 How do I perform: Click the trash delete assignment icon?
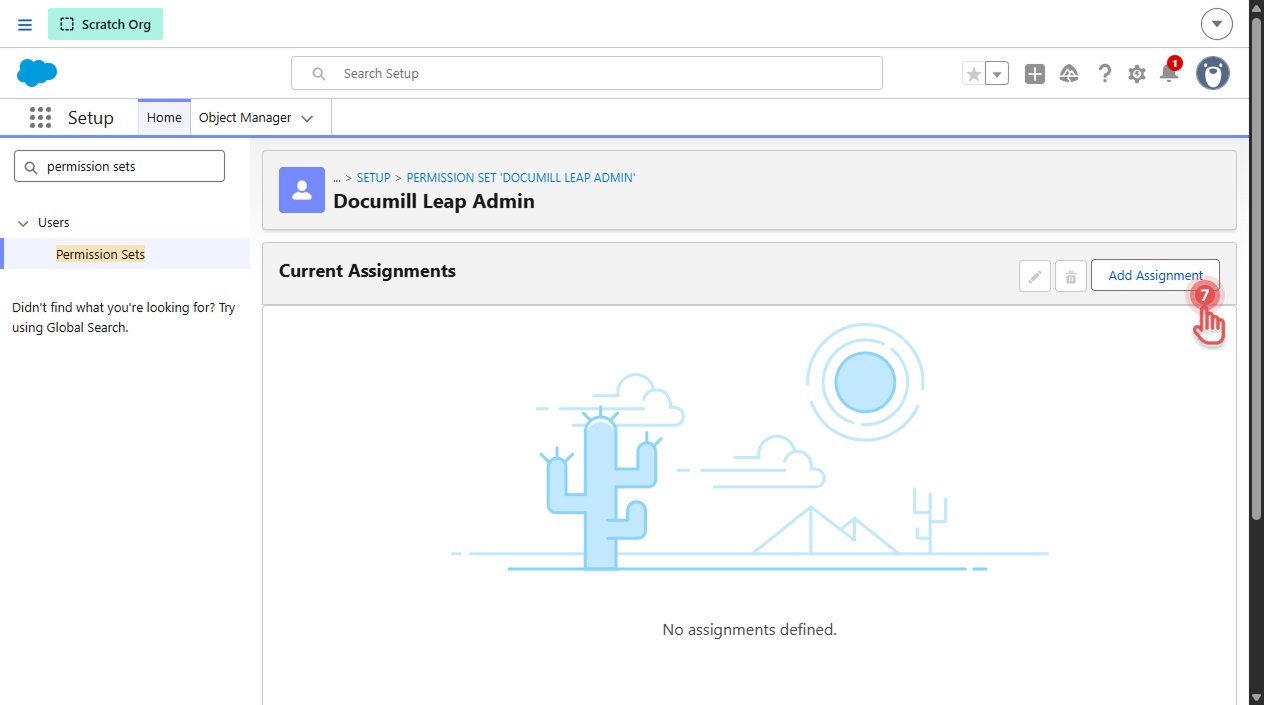1071,276
